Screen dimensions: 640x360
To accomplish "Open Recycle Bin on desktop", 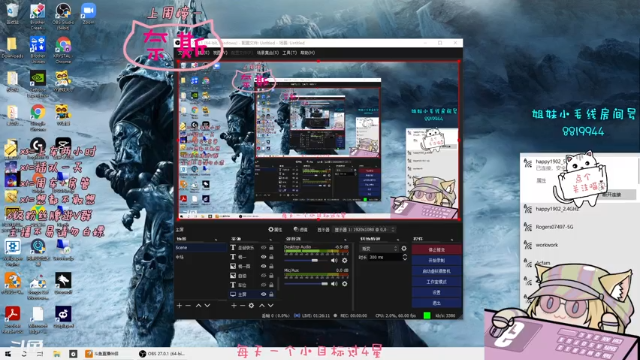I will pos(12,13).
